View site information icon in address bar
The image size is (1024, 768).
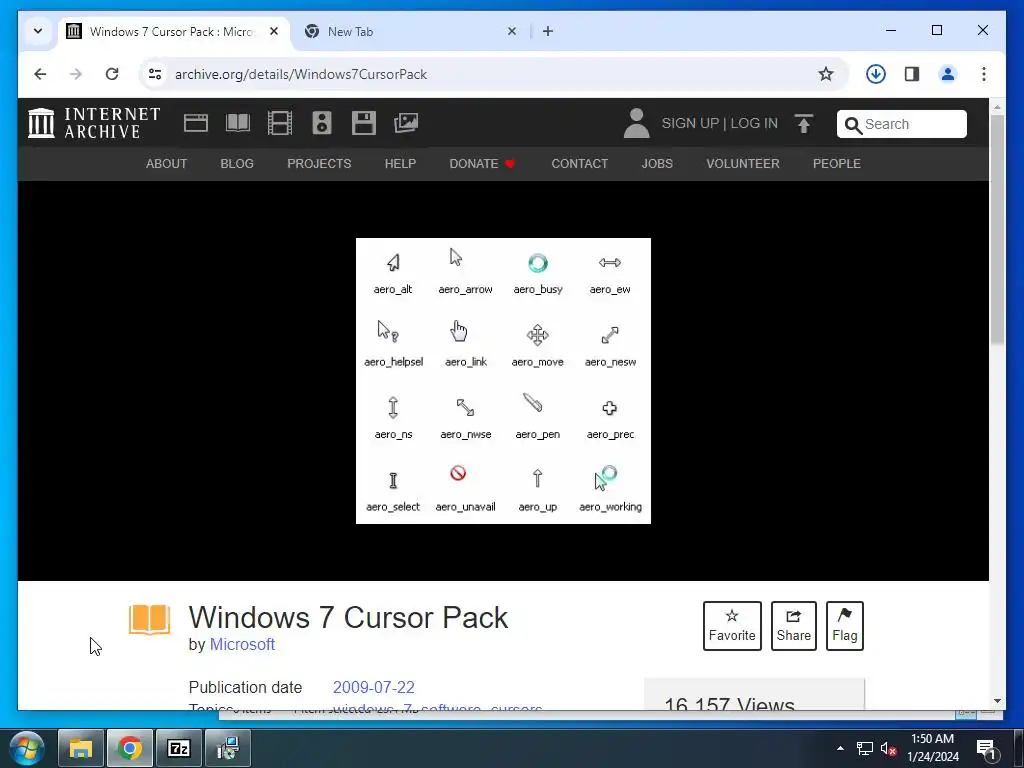click(155, 74)
